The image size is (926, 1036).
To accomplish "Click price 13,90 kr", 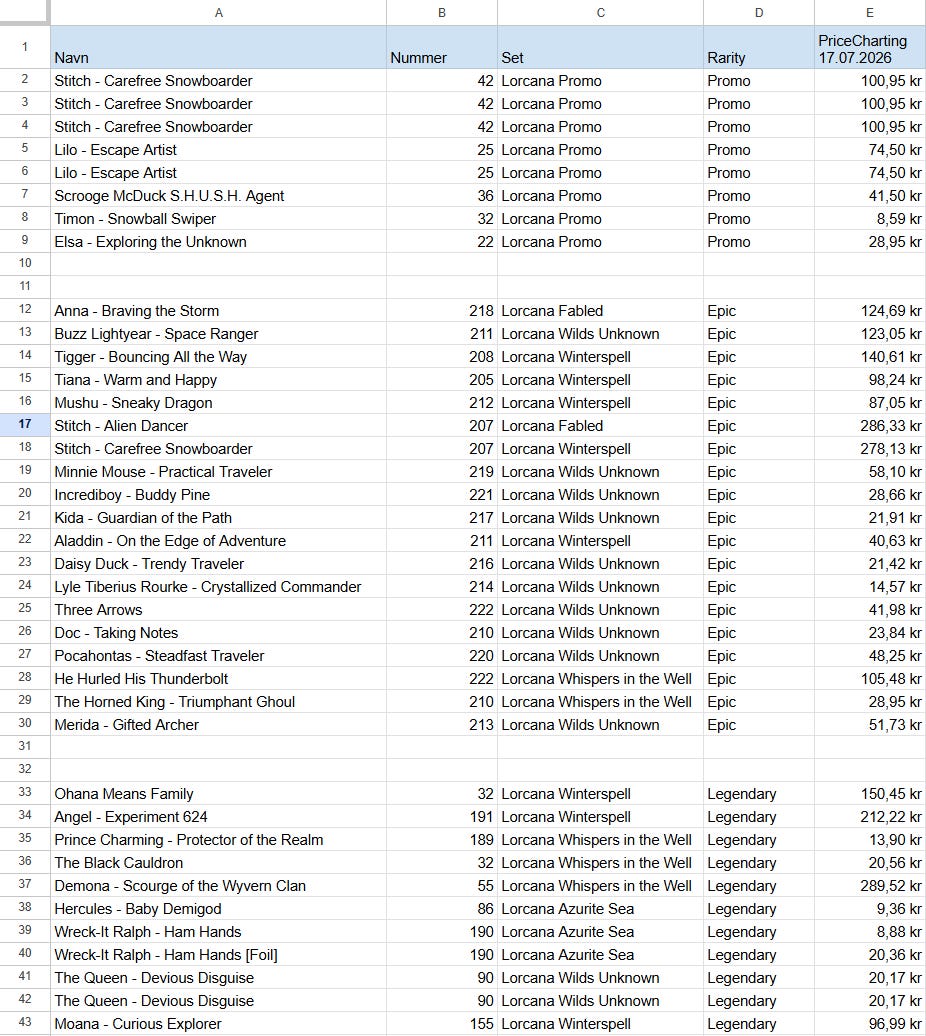I will (x=870, y=840).
